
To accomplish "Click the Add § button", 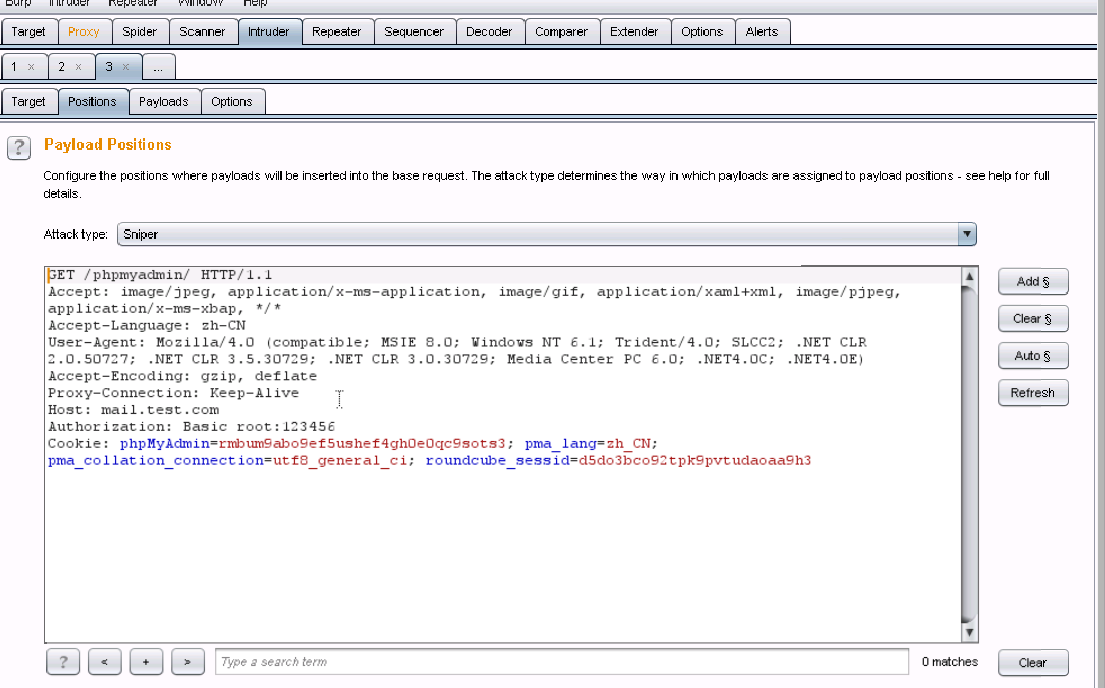I will 1033,282.
